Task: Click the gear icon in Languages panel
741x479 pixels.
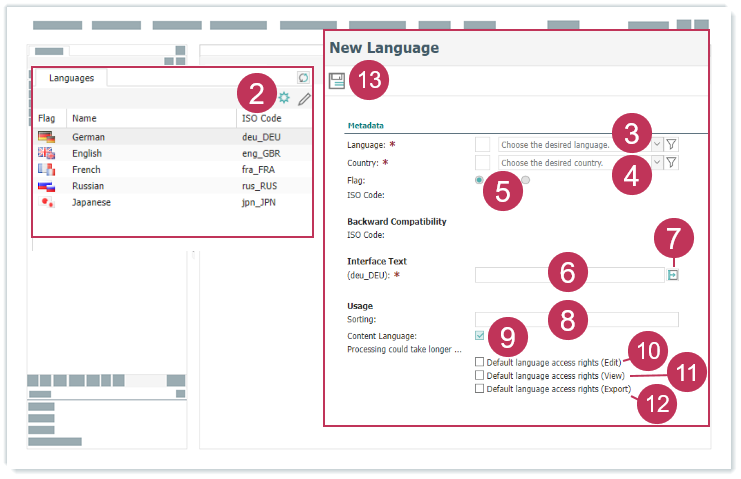Action: click(x=284, y=98)
